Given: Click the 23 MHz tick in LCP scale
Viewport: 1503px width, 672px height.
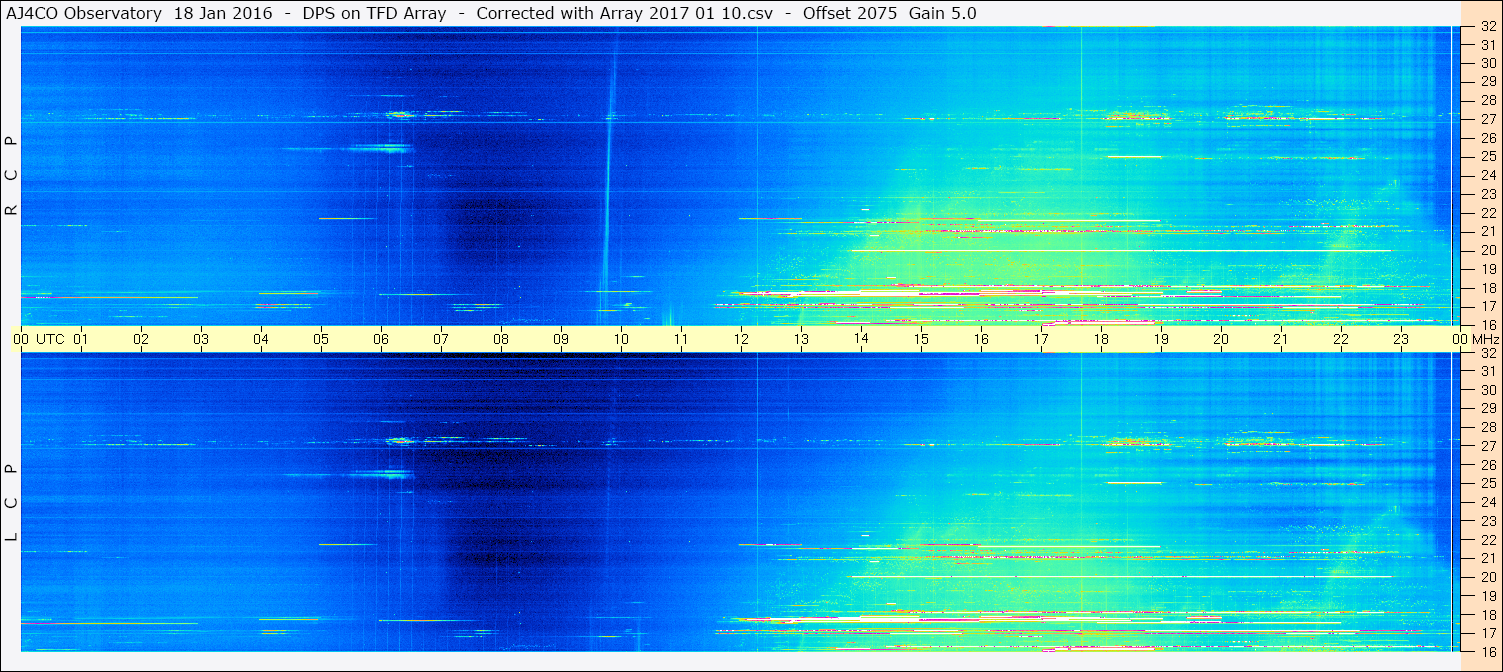Looking at the screenshot, I should point(1487,521).
